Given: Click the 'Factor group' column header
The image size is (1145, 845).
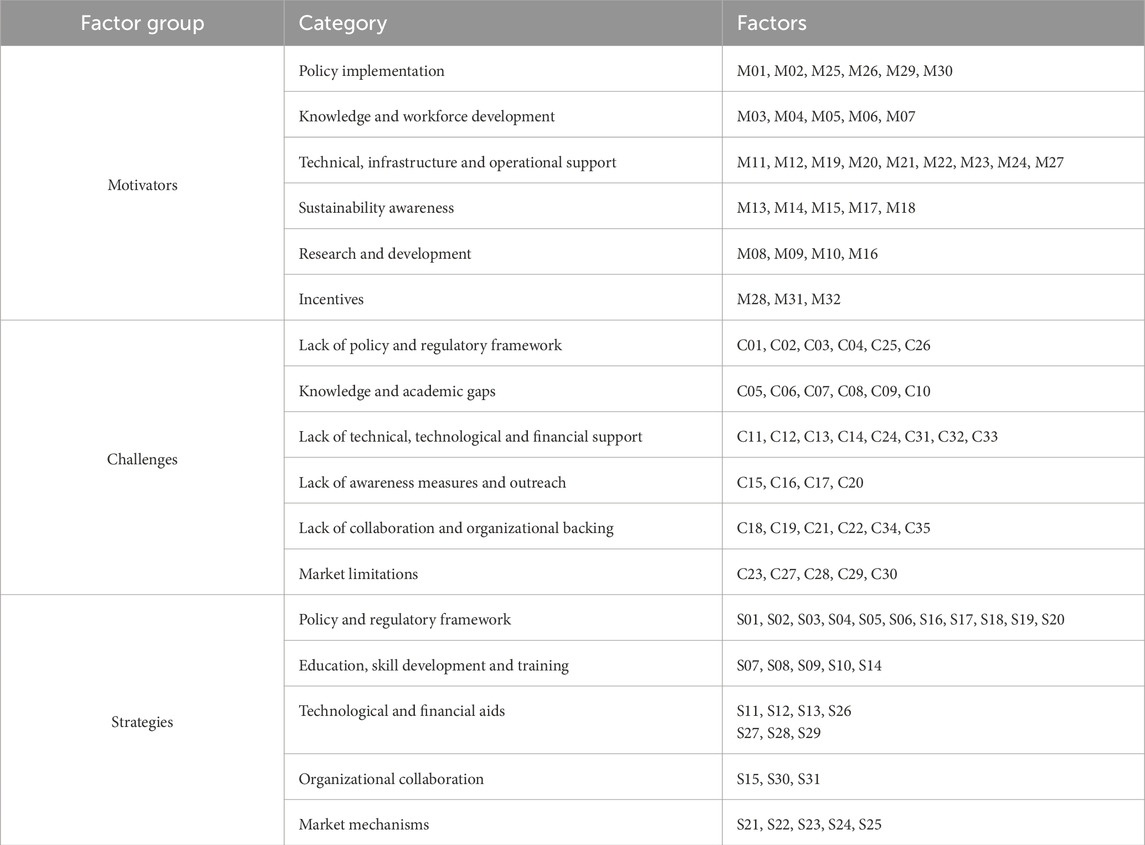Looking at the screenshot, I should coord(142,23).
